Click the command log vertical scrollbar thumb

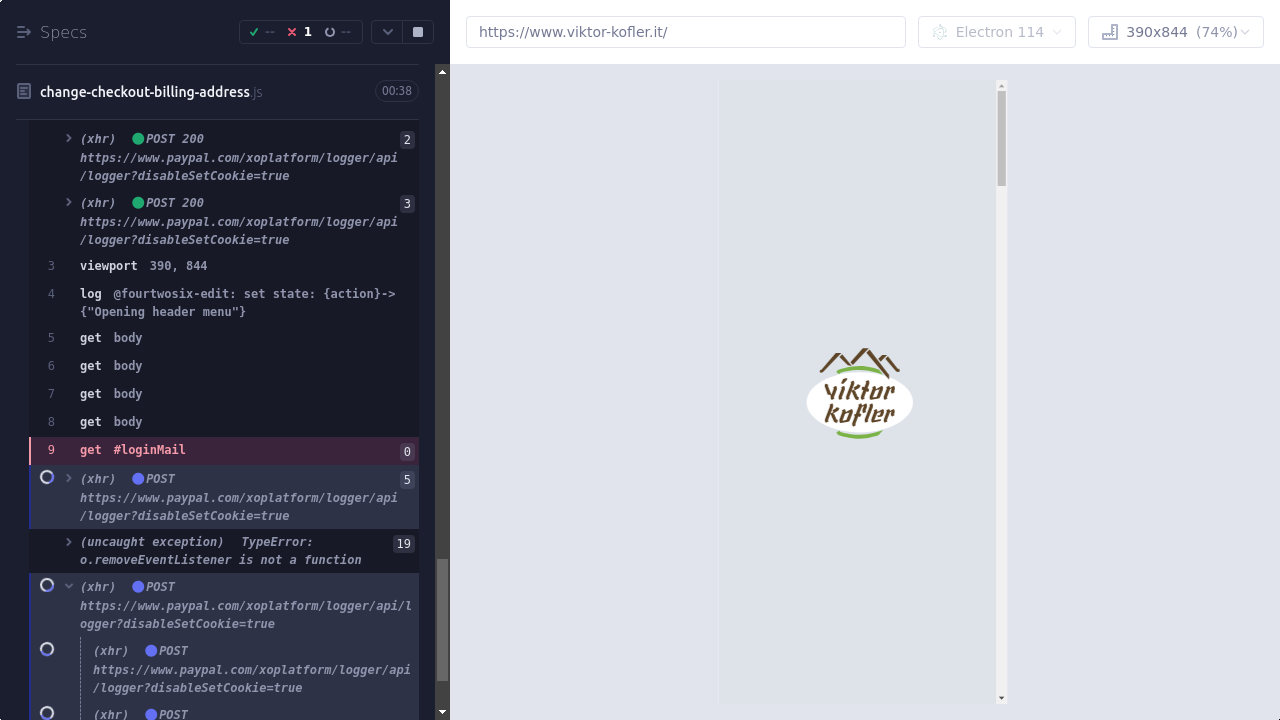(x=442, y=620)
